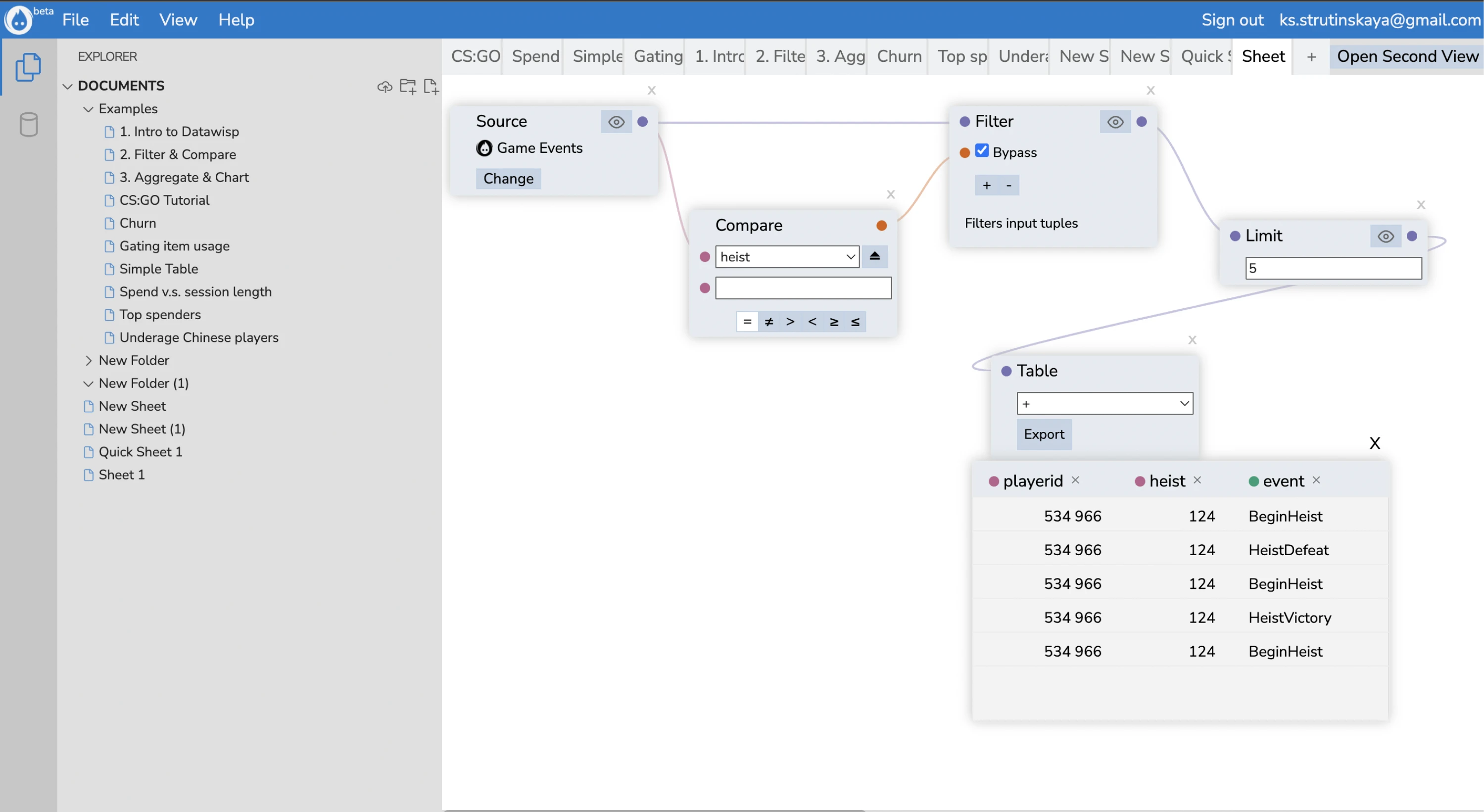Click the orange output port on Compare
This screenshot has width=1484, height=812.
881,225
